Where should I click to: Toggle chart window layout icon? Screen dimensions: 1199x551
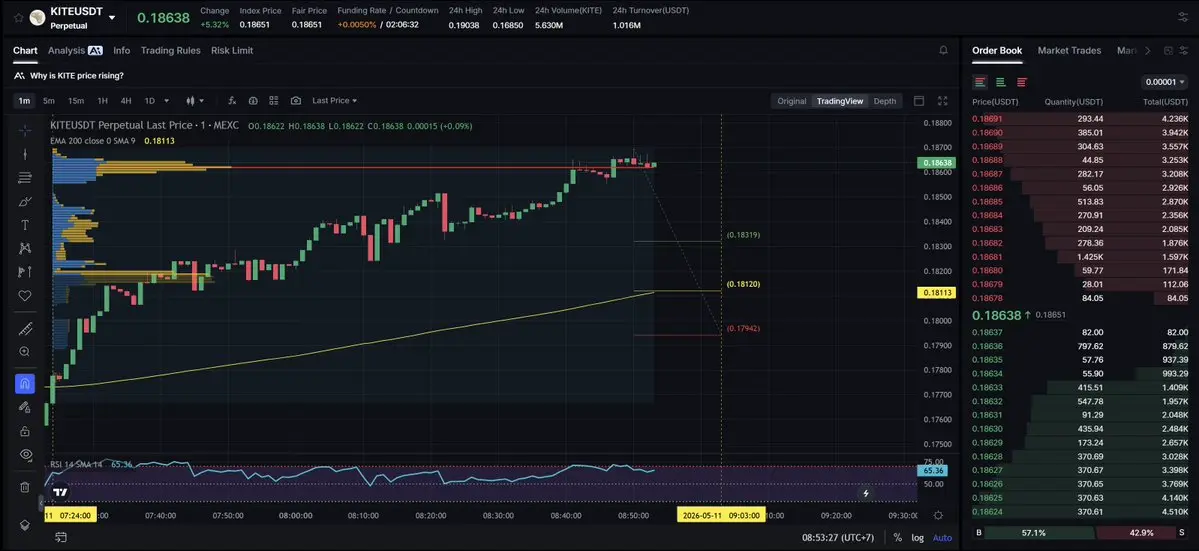tap(919, 101)
